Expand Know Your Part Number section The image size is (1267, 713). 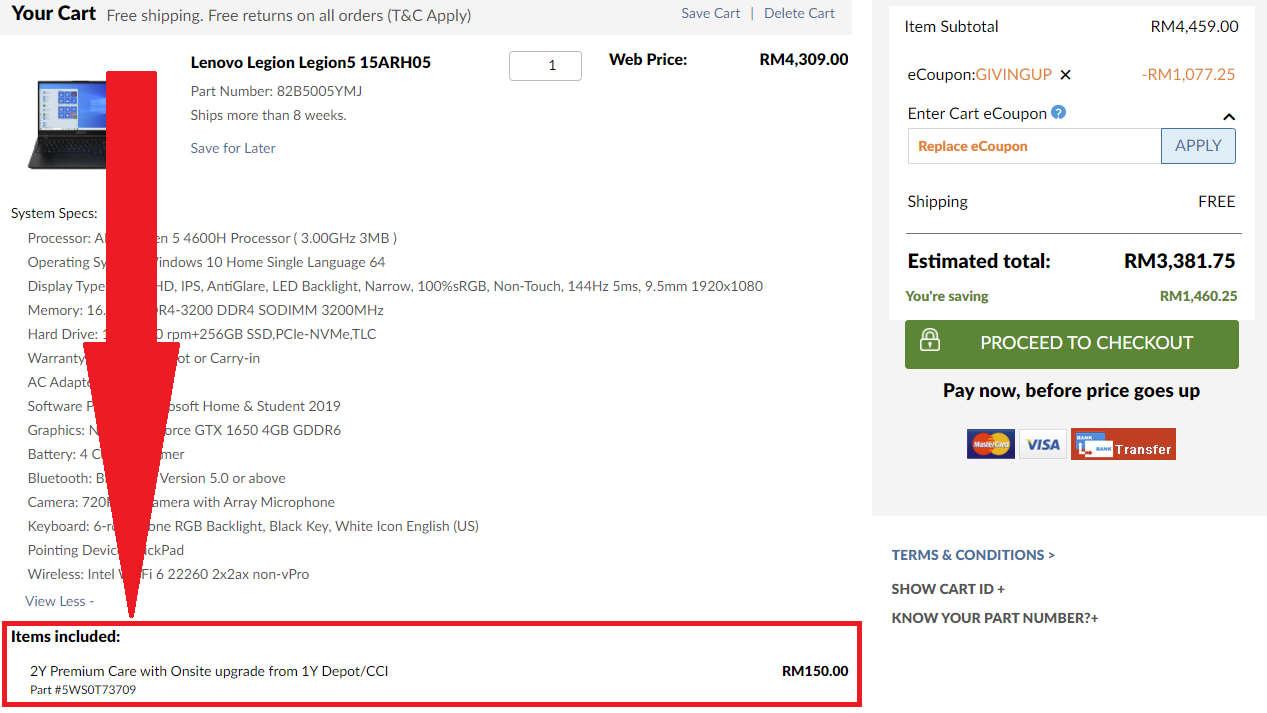(x=994, y=618)
